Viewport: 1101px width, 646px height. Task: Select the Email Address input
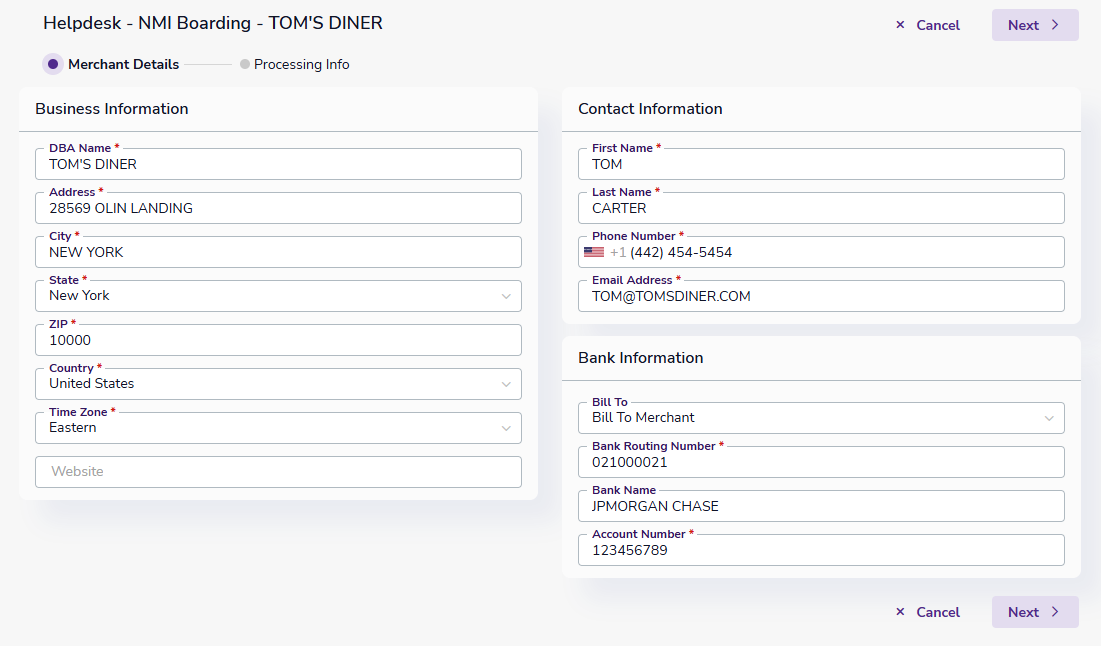[820, 297]
